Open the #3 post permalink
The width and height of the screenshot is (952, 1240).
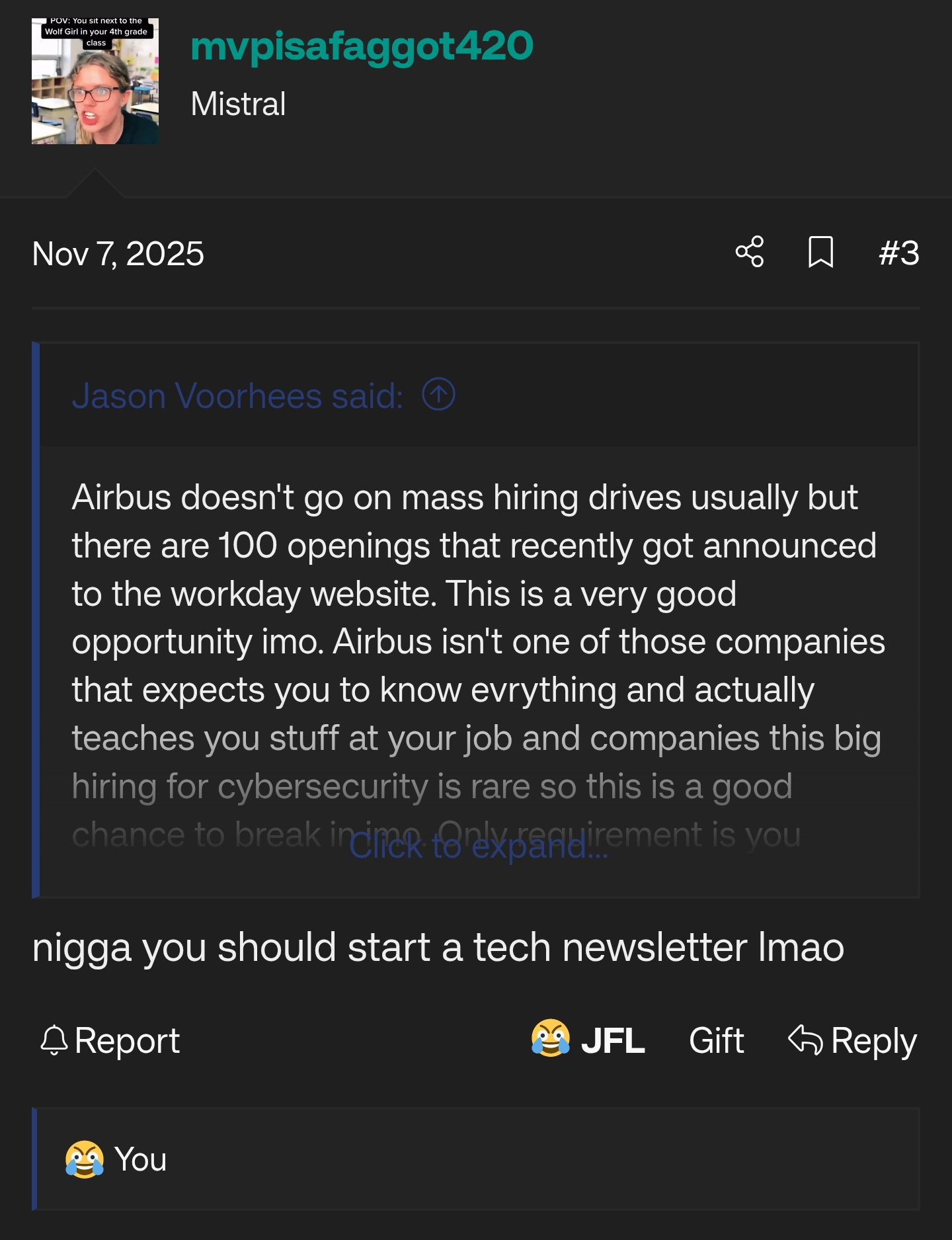tap(898, 253)
